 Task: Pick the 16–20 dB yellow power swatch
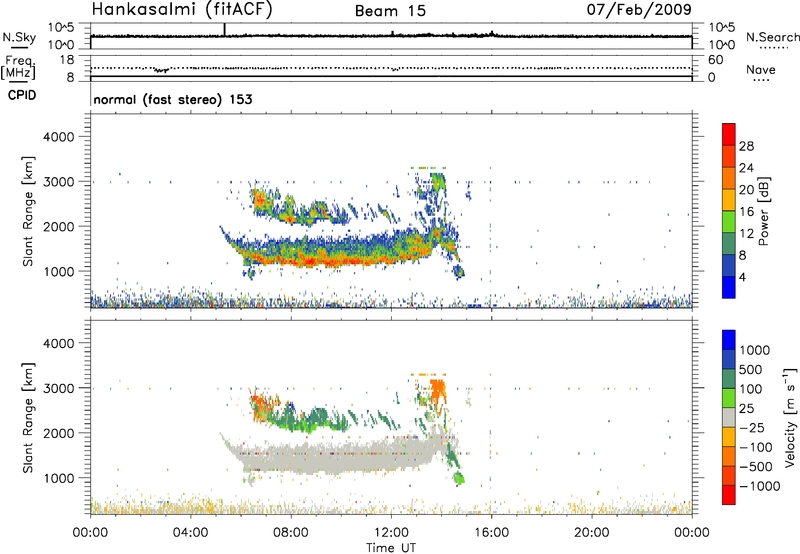[729, 200]
